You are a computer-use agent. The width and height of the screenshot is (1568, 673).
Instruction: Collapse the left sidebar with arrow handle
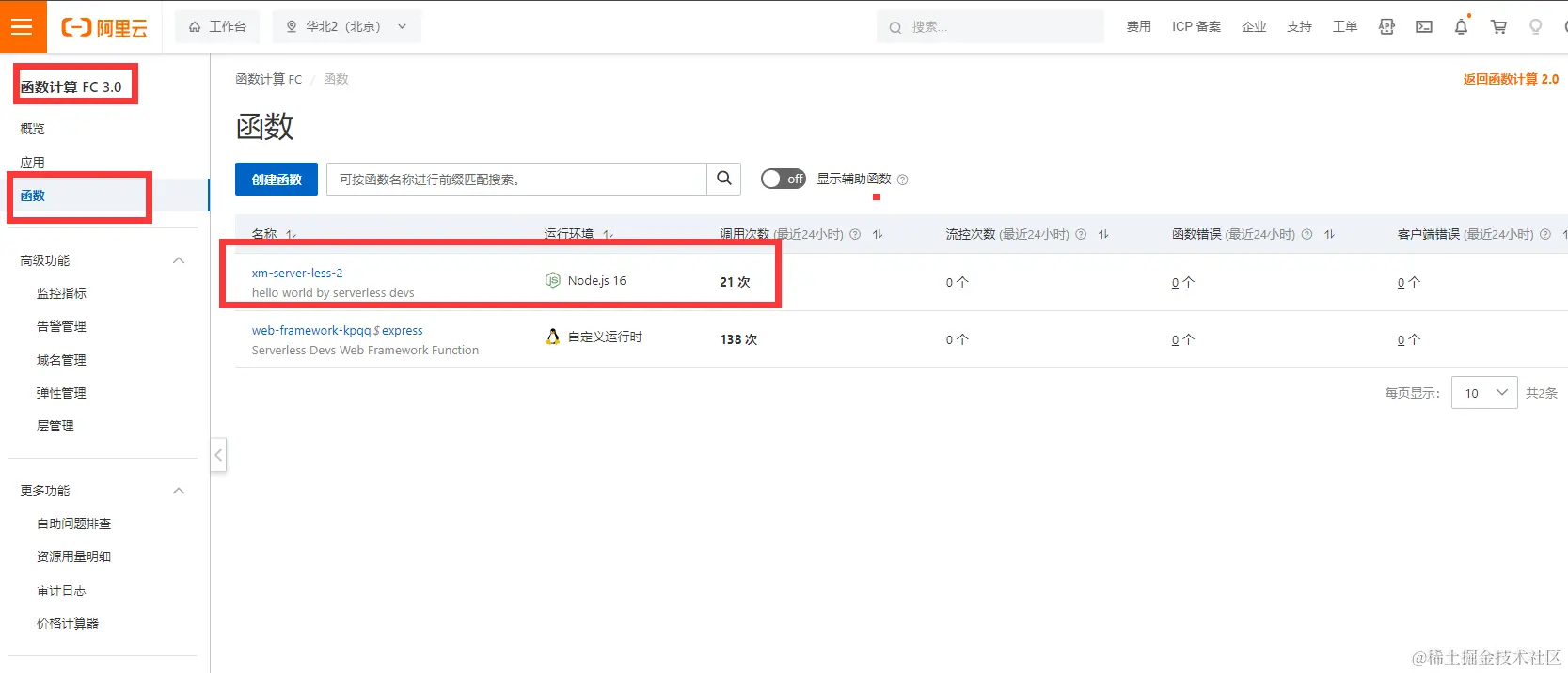218,455
